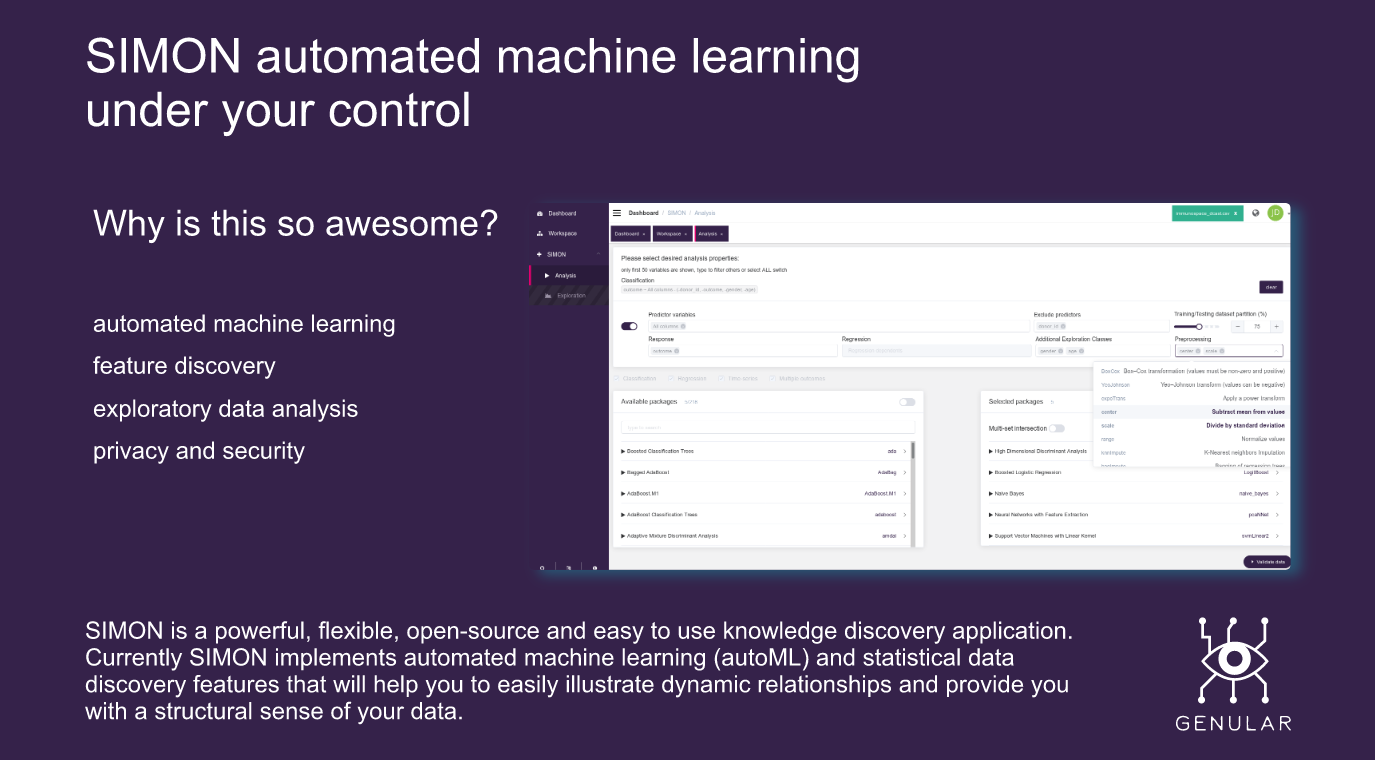This screenshot has height=760, width=1375.
Task: Deselect the green dataset file chip
Action: point(1236,213)
